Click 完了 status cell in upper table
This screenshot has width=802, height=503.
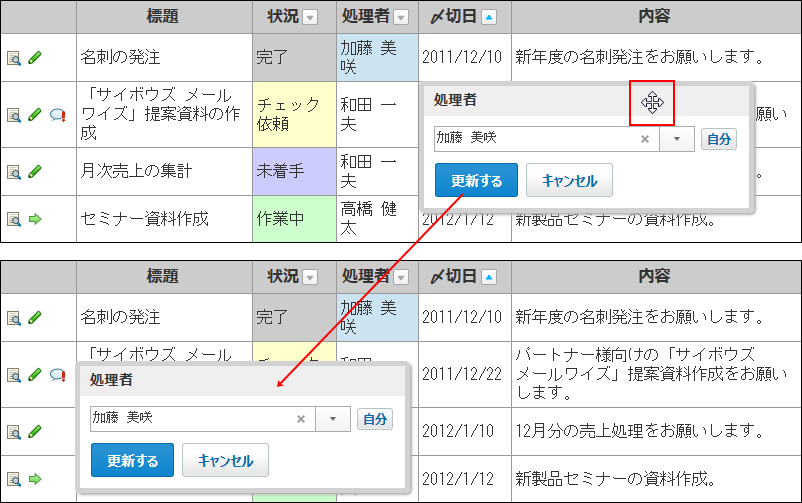(x=294, y=57)
